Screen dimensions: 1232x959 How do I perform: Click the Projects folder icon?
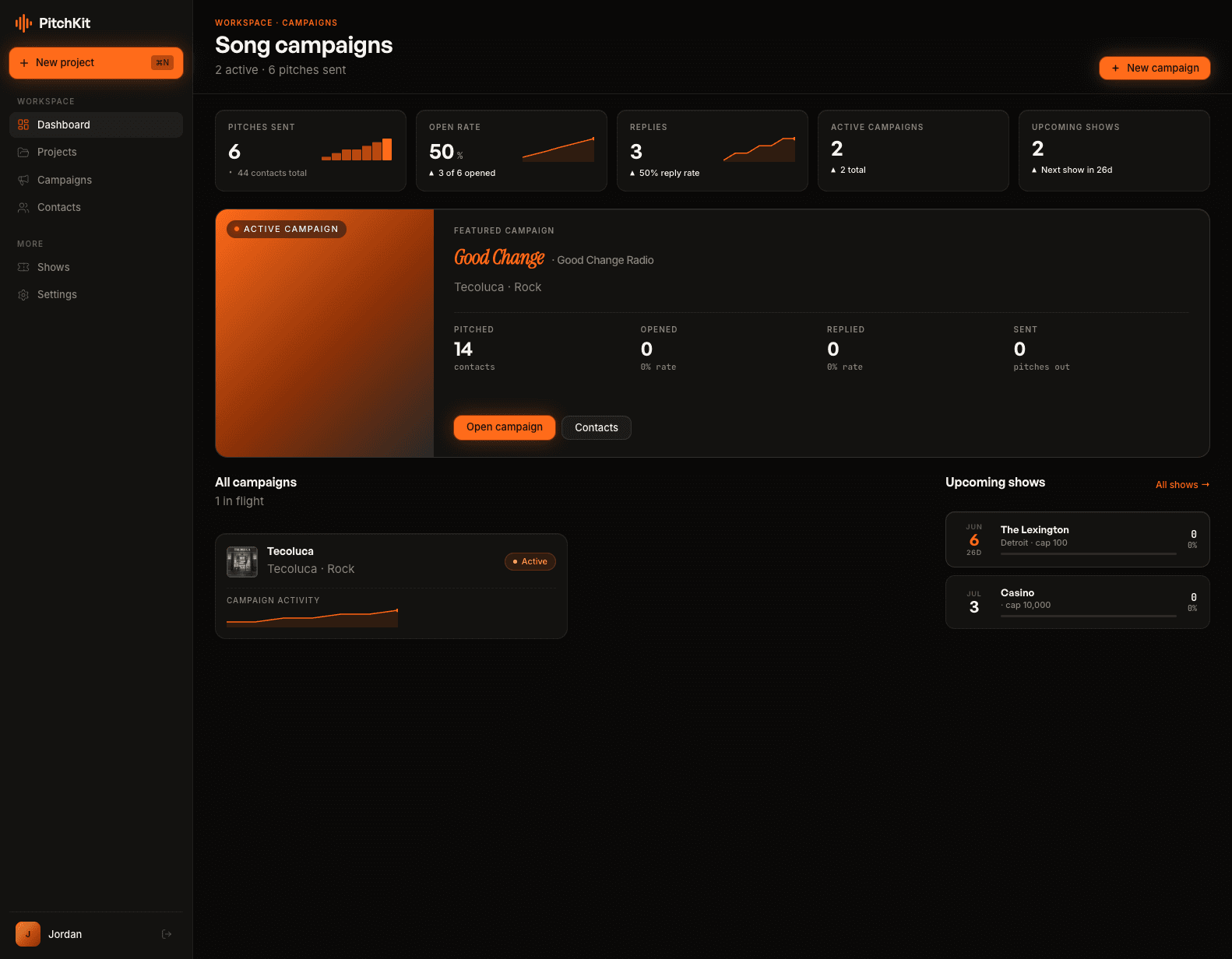click(23, 152)
